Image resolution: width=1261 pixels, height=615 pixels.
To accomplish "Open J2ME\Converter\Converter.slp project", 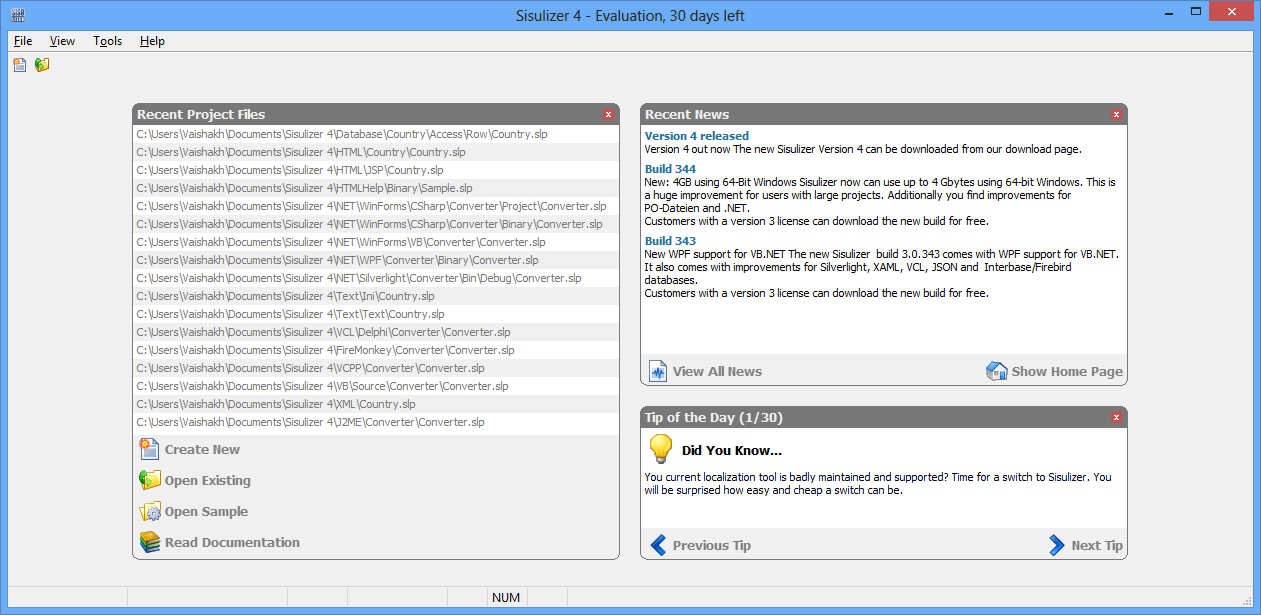I will tap(376, 422).
